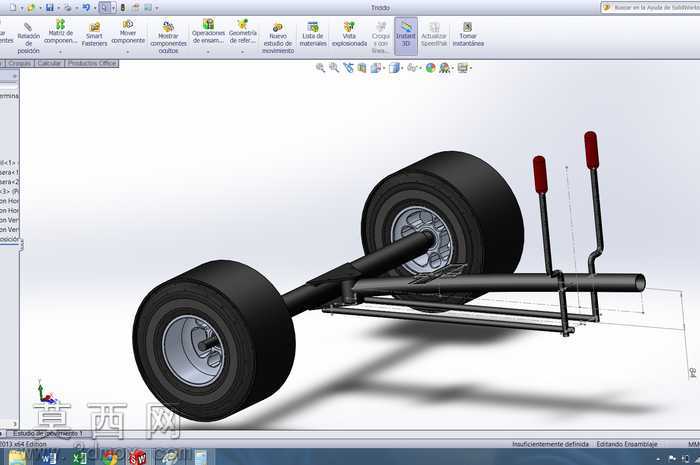Click Smart Fasteners tool
The height and width of the screenshot is (465, 700).
94,35
